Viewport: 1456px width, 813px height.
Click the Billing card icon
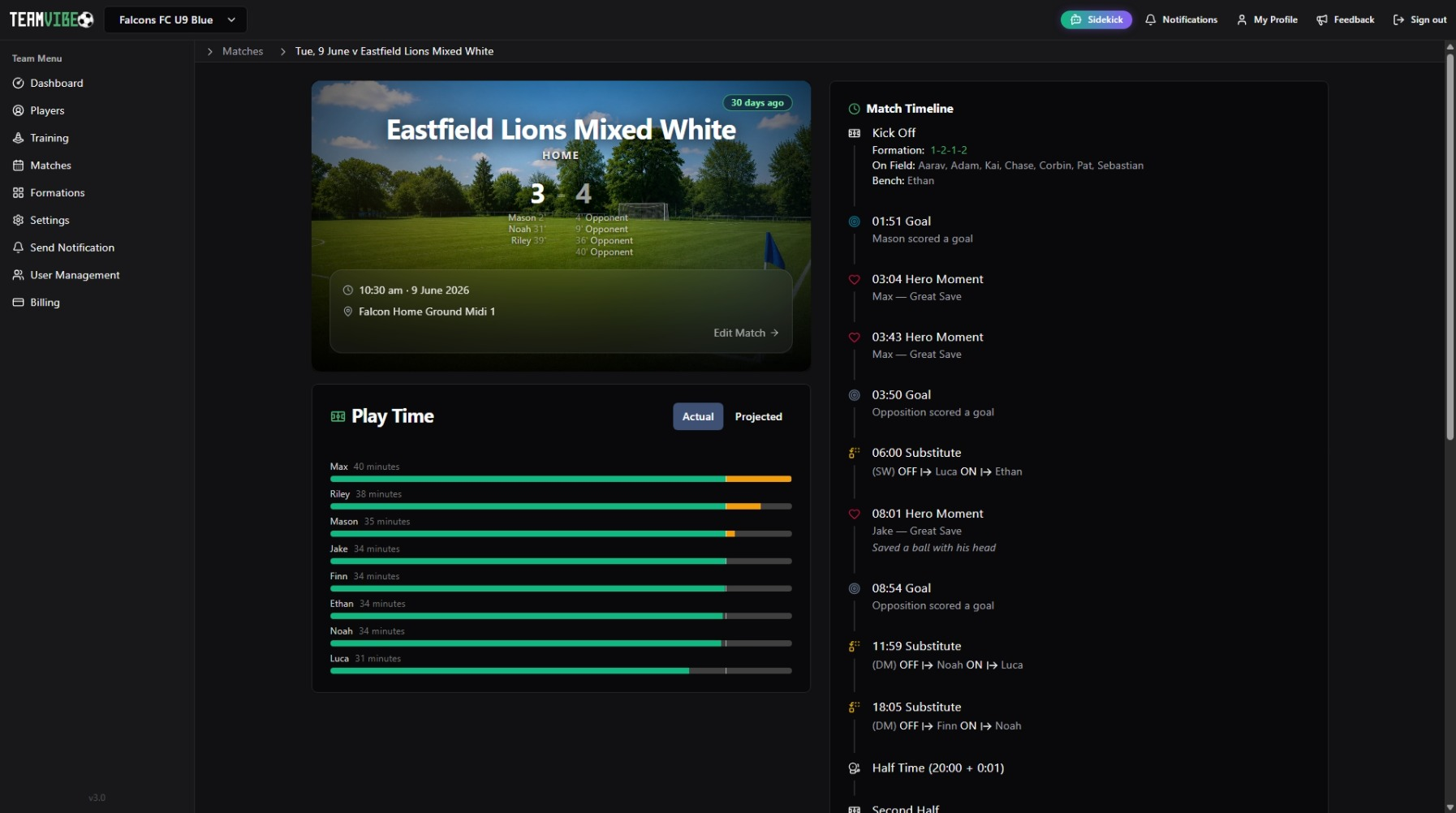tap(18, 303)
